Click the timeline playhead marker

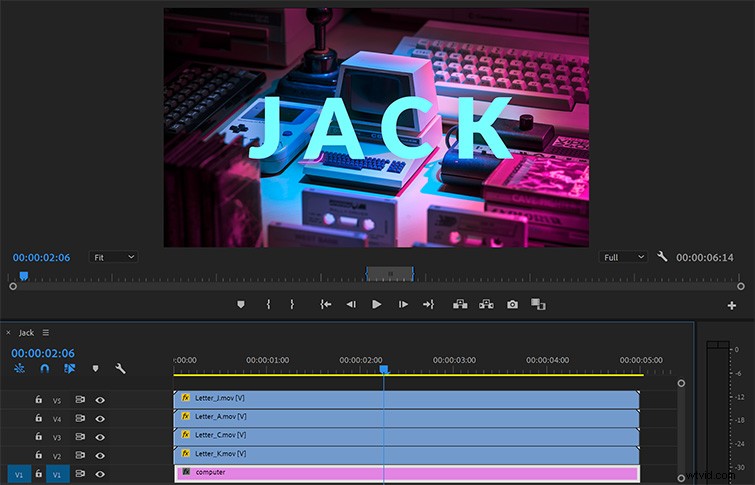click(383, 369)
